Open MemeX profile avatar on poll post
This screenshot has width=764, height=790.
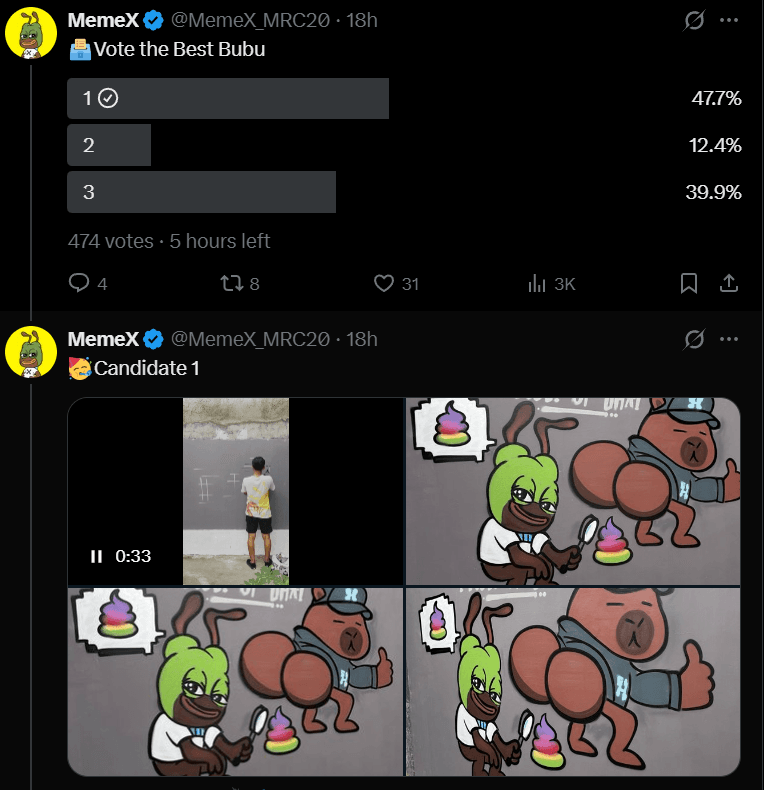(x=30, y=34)
